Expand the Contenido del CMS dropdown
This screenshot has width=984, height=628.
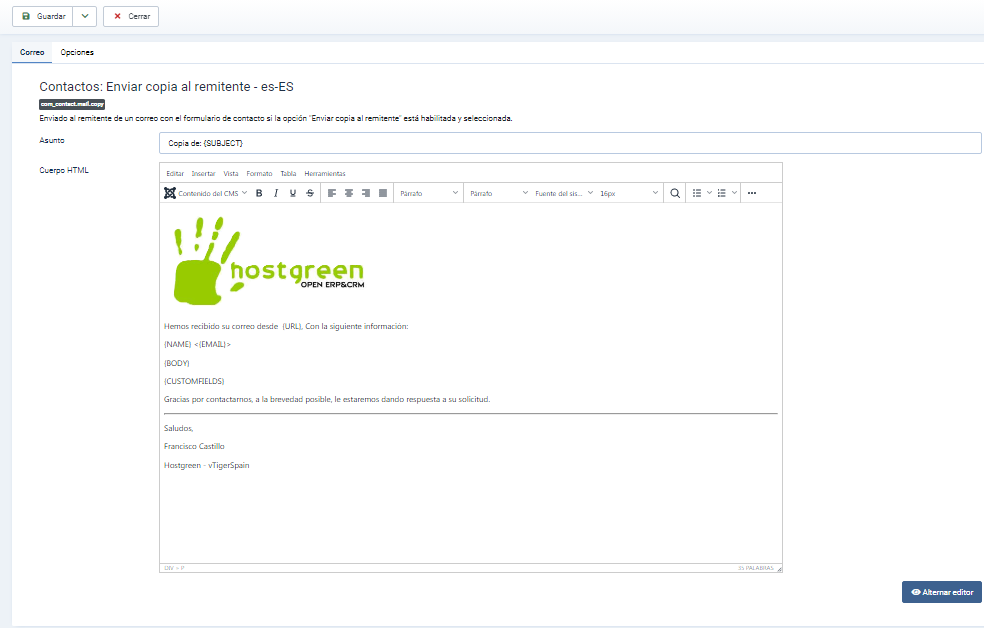(x=205, y=193)
